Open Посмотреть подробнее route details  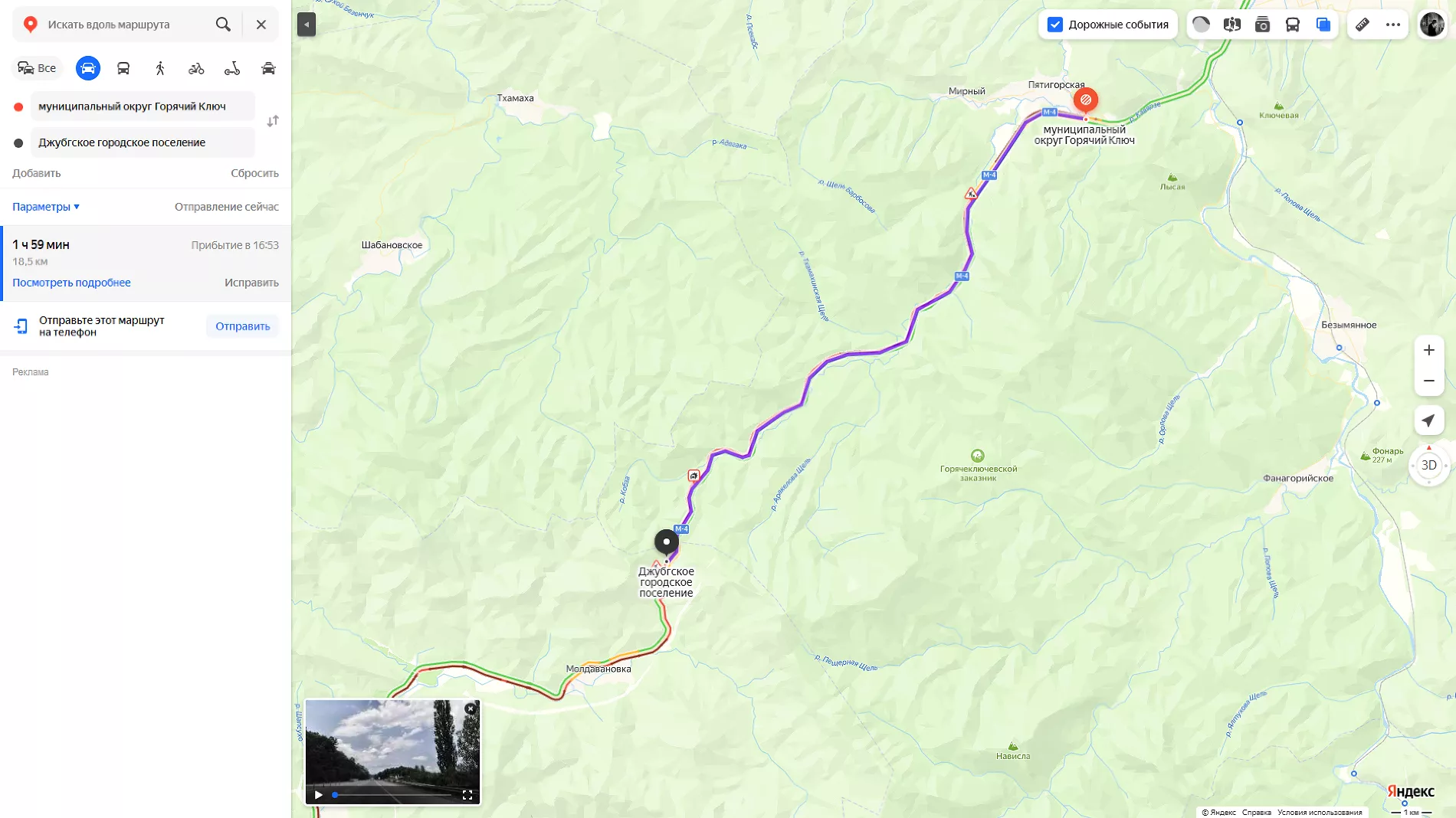coord(71,283)
